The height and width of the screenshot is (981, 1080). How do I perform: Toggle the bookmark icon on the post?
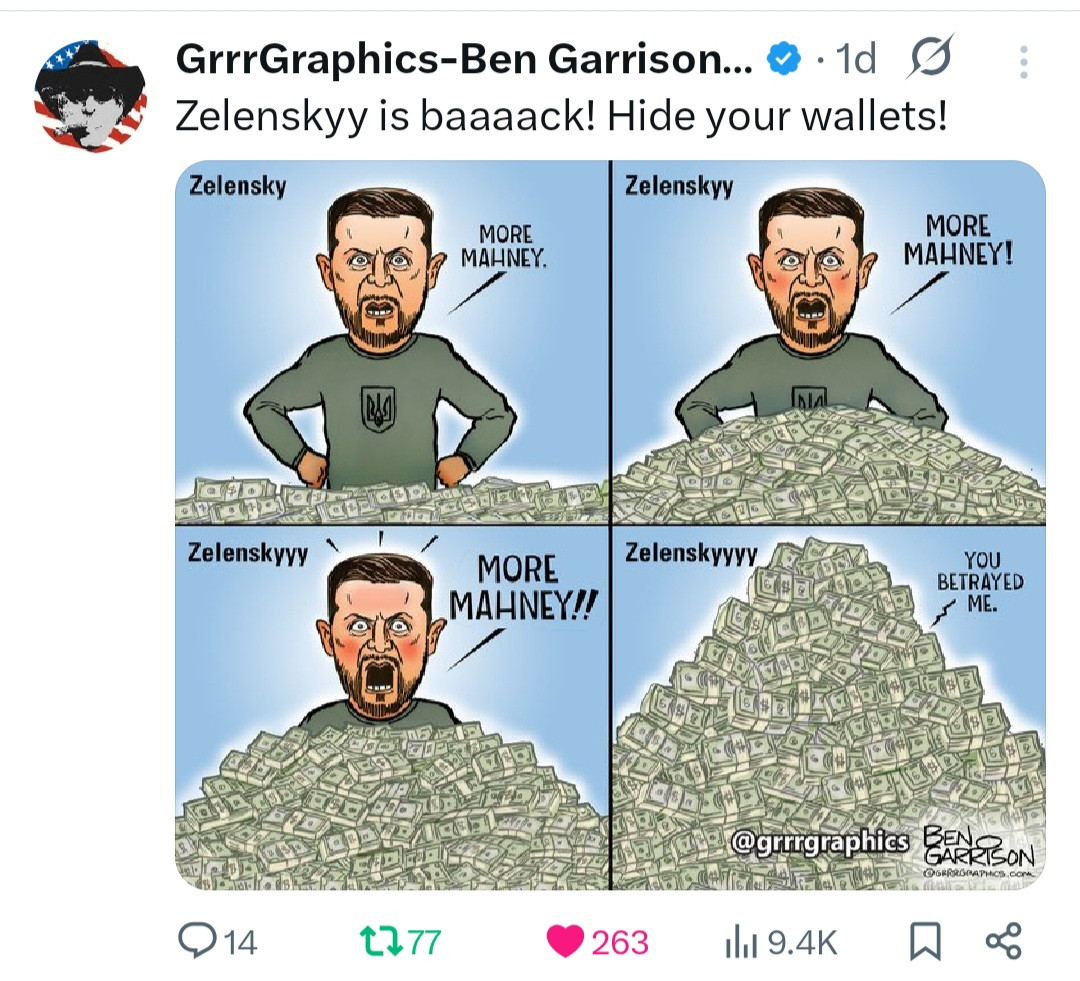(x=926, y=942)
